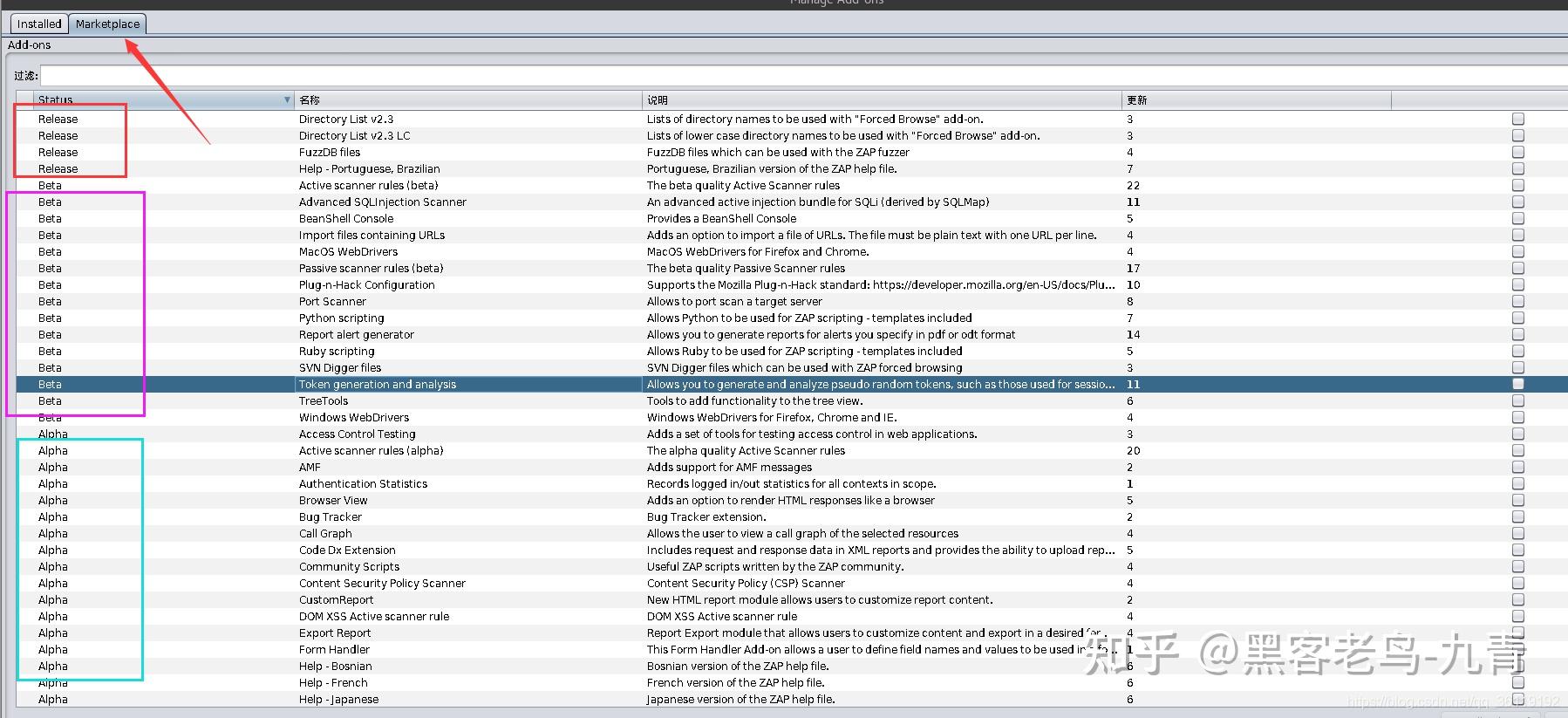Image resolution: width=1568 pixels, height=718 pixels.
Task: Click update value 22 for Active scanner rules
Action: tap(1133, 185)
